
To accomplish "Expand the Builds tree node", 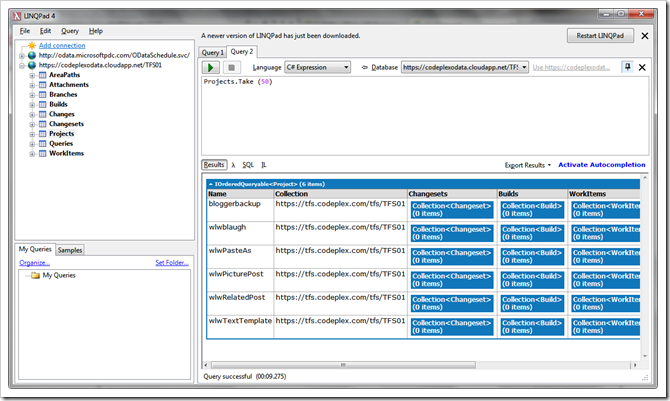I will click(32, 105).
